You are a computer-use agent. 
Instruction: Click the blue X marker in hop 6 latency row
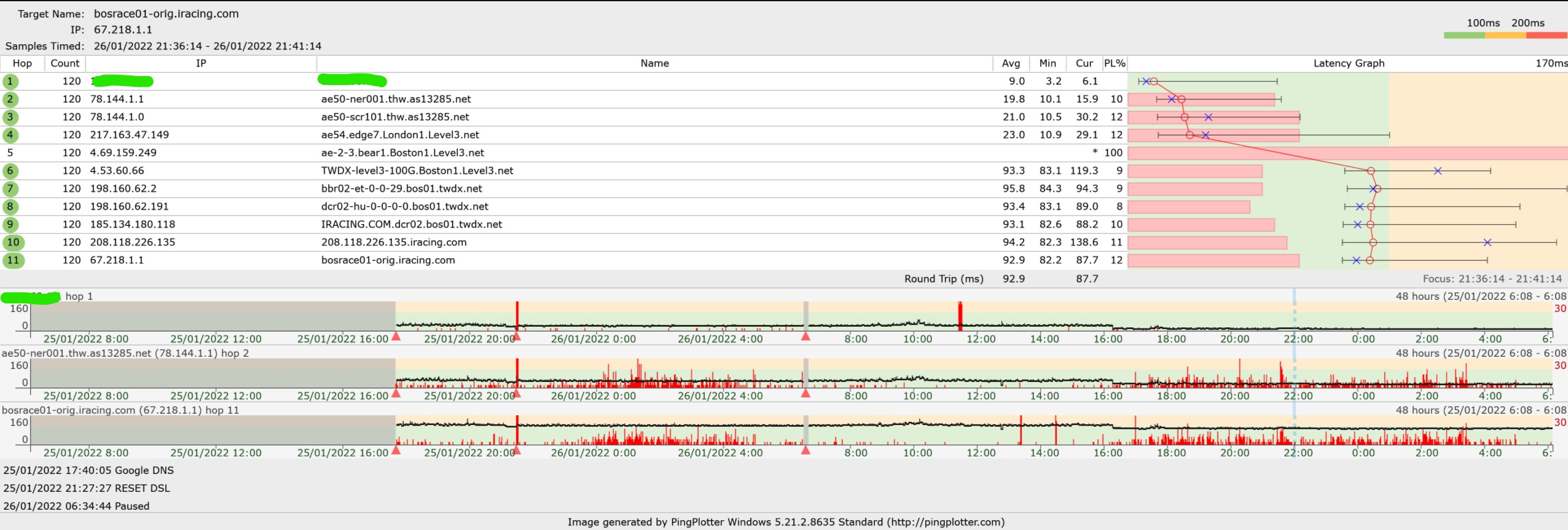(1438, 171)
